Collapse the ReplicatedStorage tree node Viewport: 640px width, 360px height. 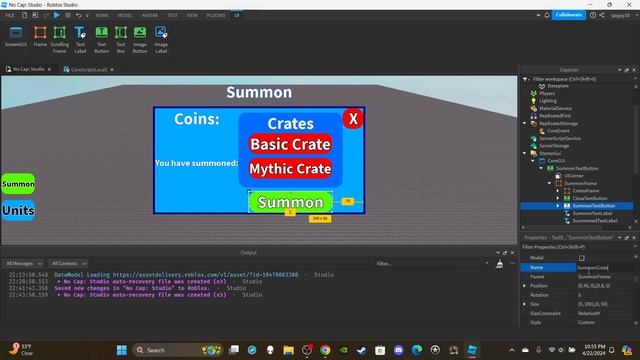click(x=525, y=123)
